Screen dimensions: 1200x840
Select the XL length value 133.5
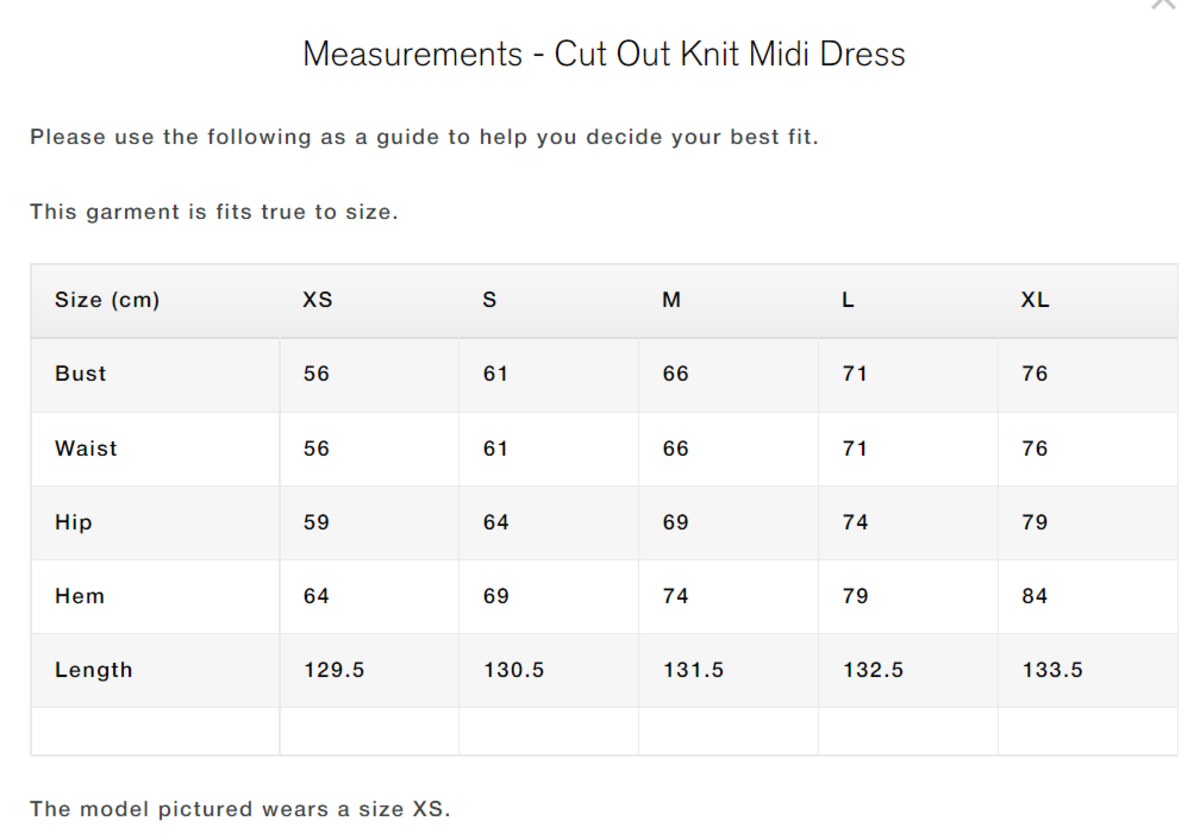(1052, 670)
